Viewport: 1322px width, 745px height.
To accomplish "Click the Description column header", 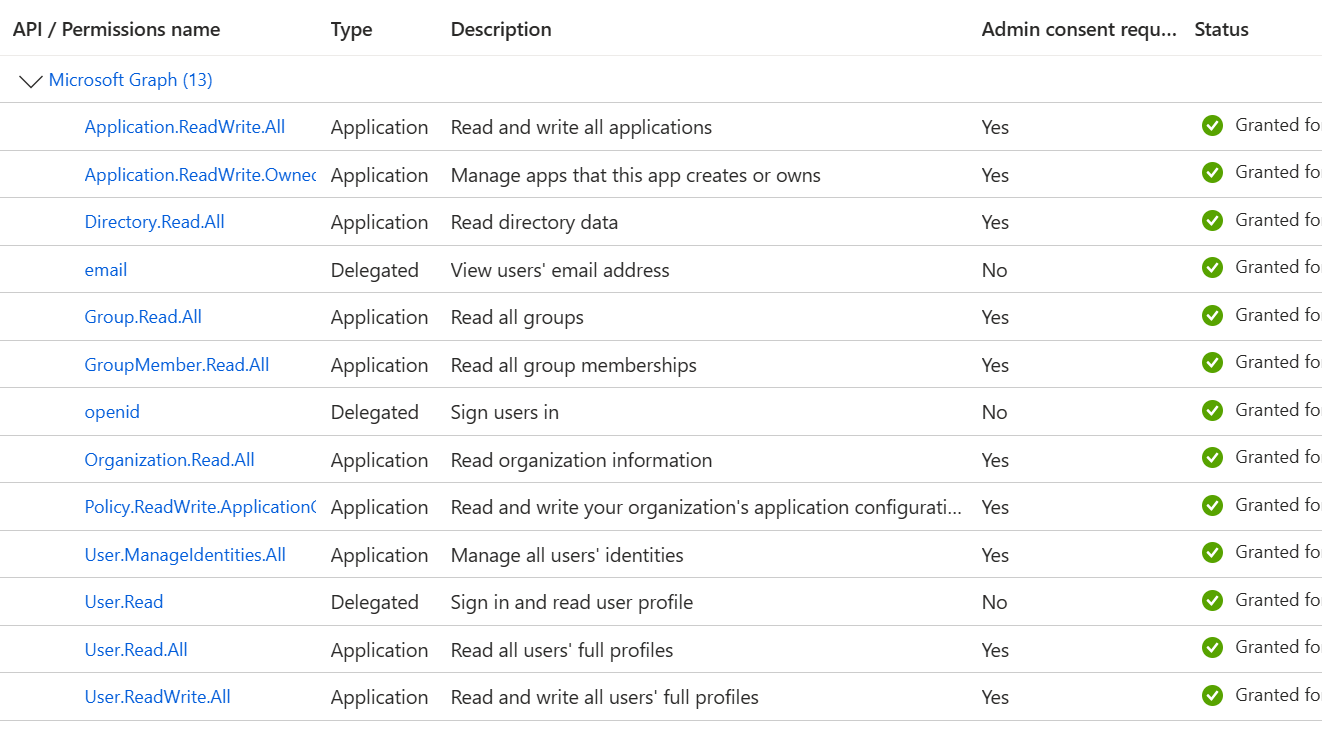I will tap(501, 29).
